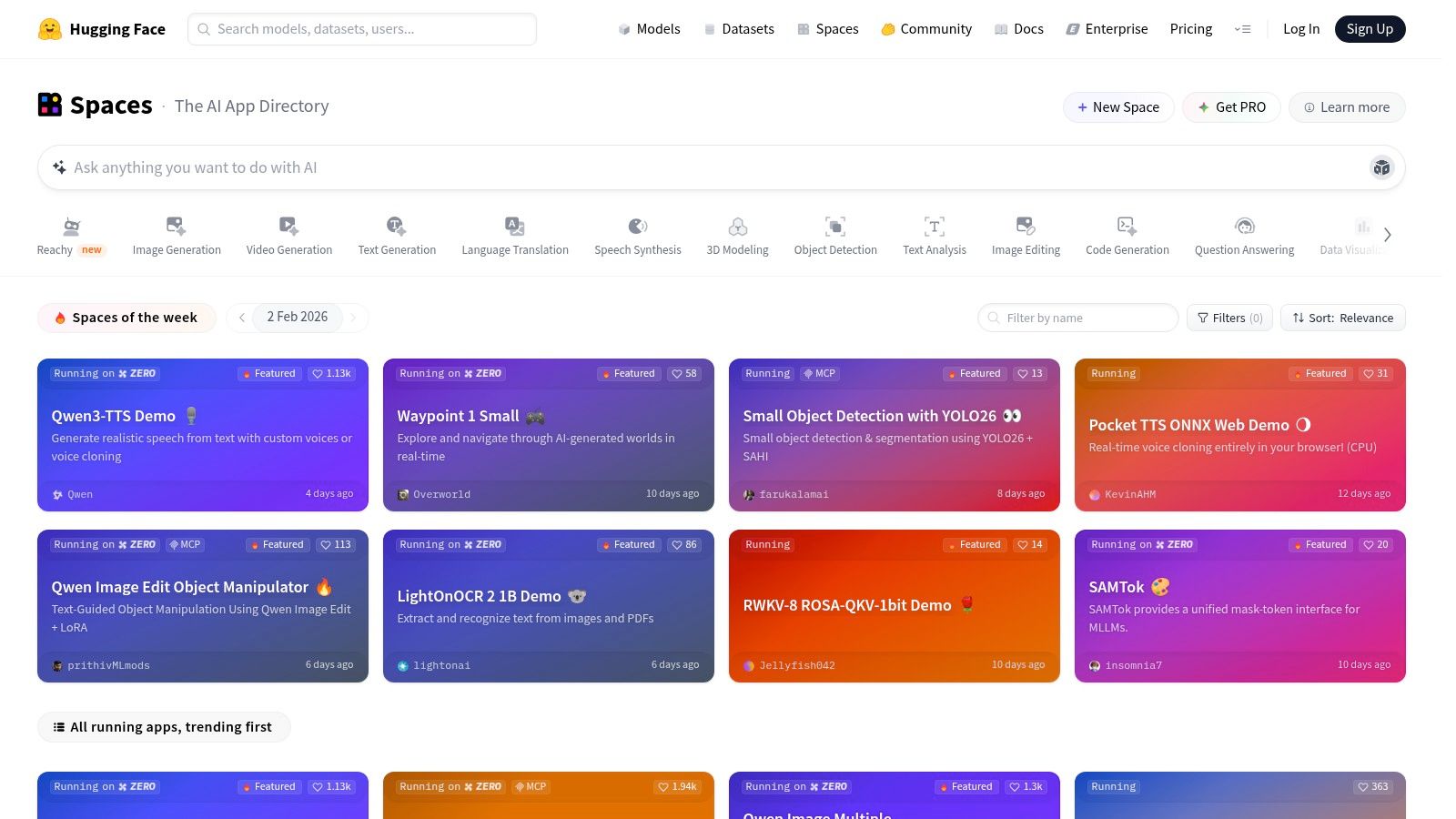This screenshot has height=819, width=1456.
Task: Open the Filters (0) menu
Action: (1229, 318)
